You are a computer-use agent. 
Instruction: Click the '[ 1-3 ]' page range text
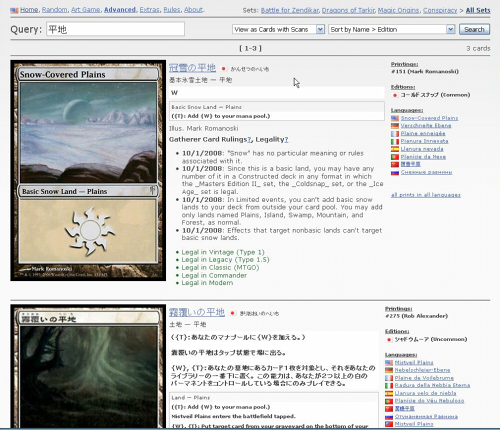[x=250, y=48]
